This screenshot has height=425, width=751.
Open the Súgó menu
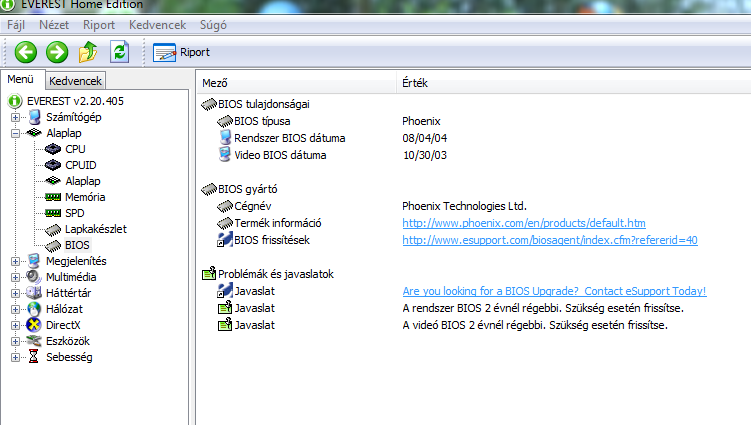(x=213, y=25)
